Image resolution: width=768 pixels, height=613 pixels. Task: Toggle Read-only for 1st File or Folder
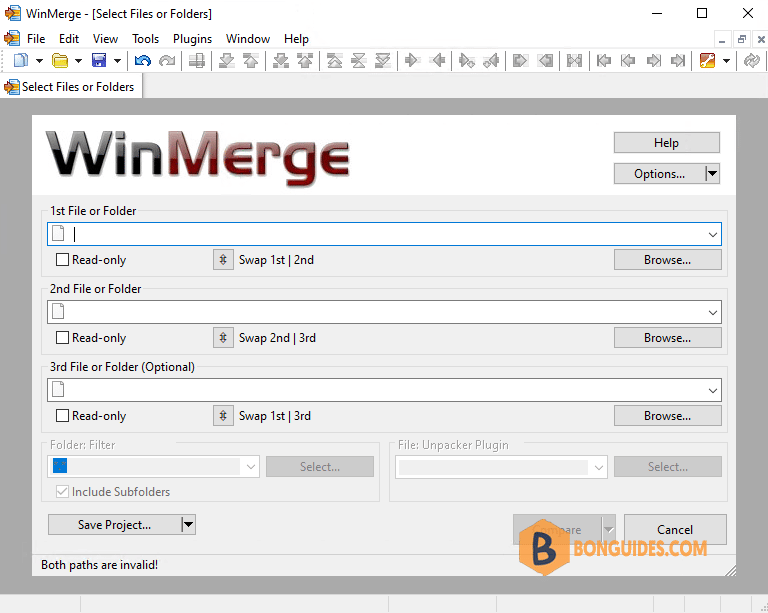pyautogui.click(x=62, y=259)
